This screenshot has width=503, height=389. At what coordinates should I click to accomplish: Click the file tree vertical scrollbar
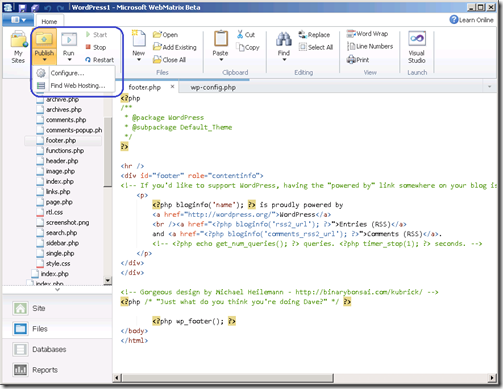108,152
